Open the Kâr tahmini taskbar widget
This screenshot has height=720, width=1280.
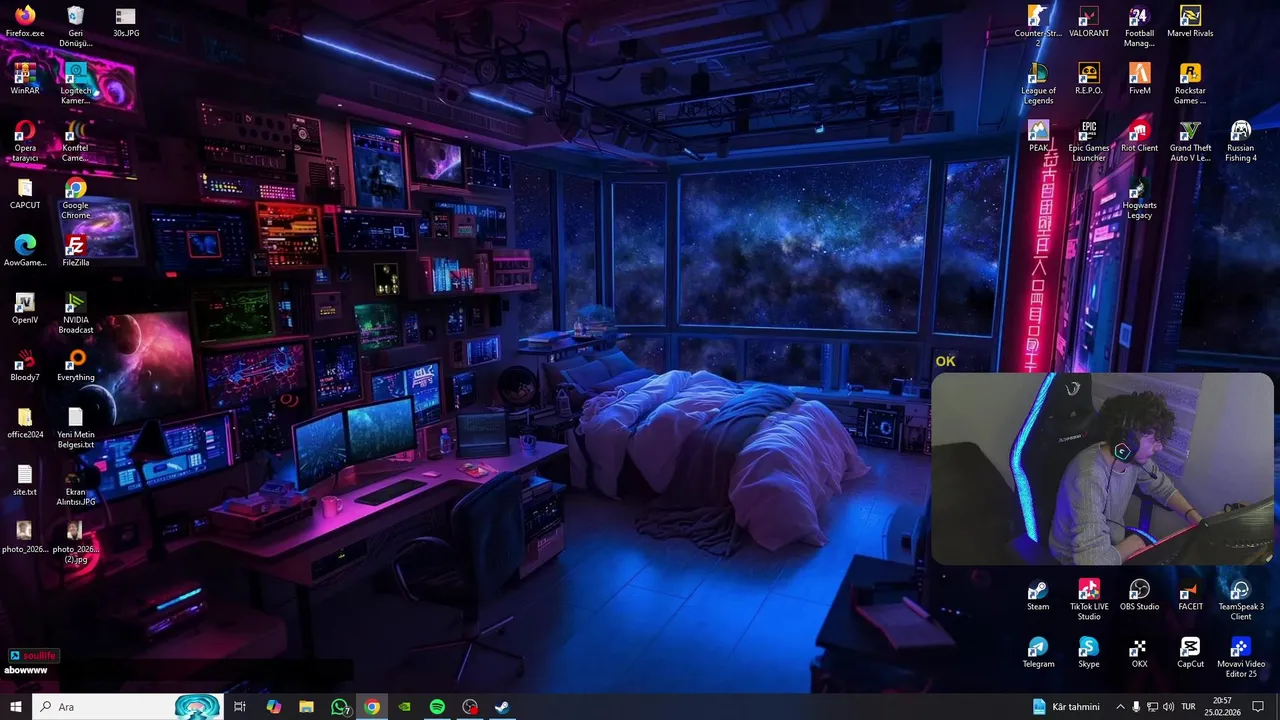click(1066, 707)
